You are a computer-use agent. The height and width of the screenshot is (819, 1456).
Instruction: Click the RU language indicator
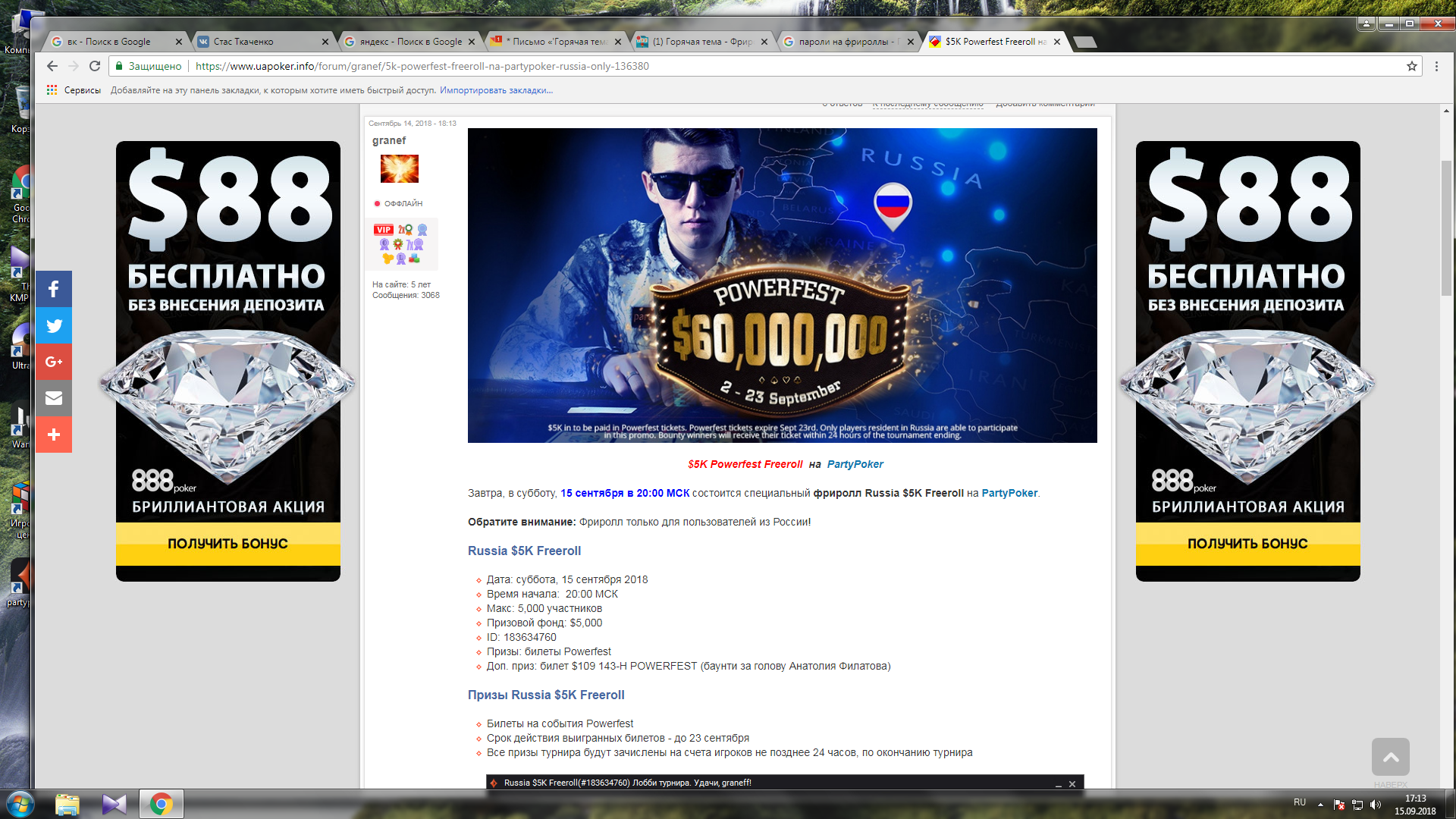point(1300,802)
